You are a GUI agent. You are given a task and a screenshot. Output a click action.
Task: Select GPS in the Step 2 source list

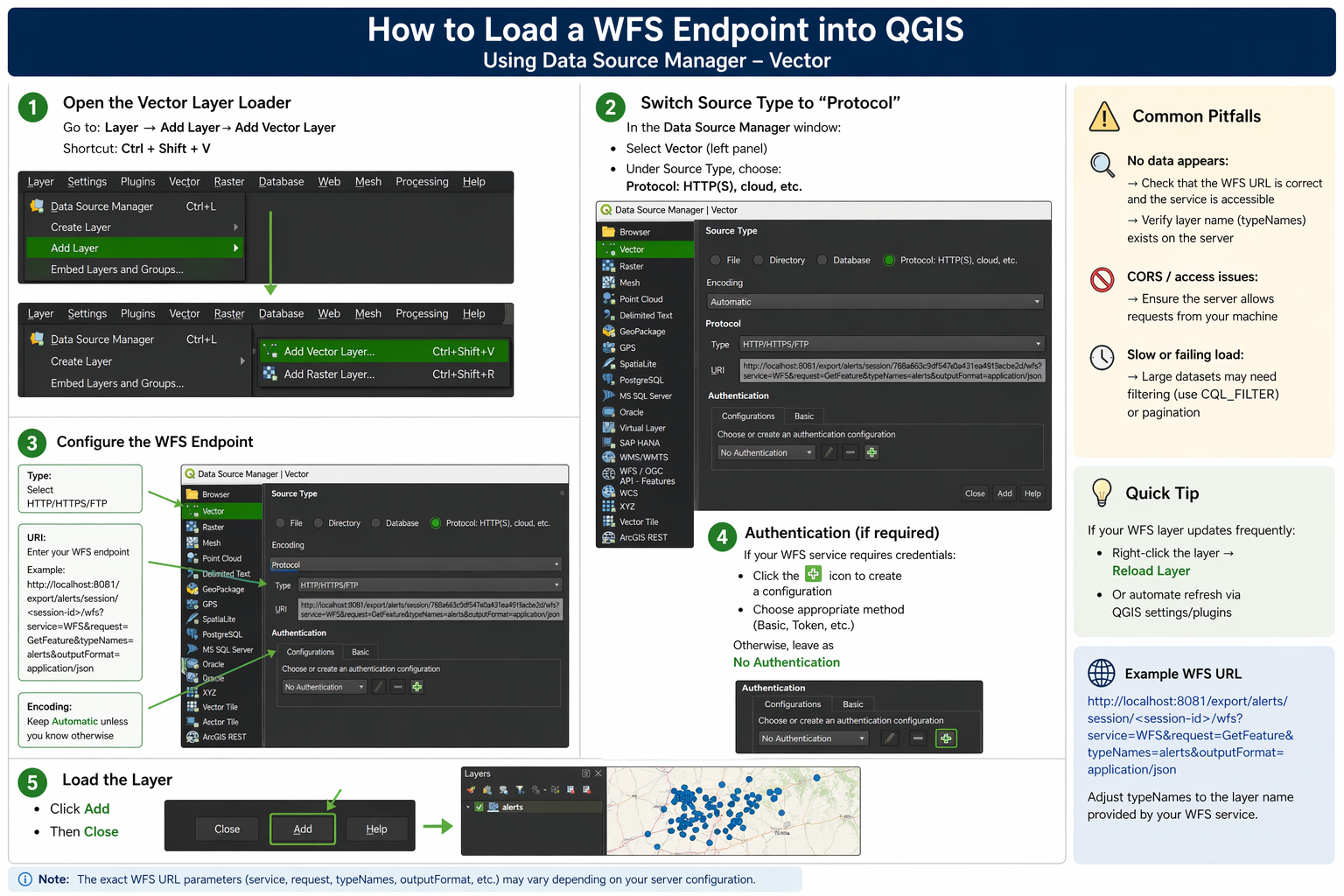coord(645,347)
